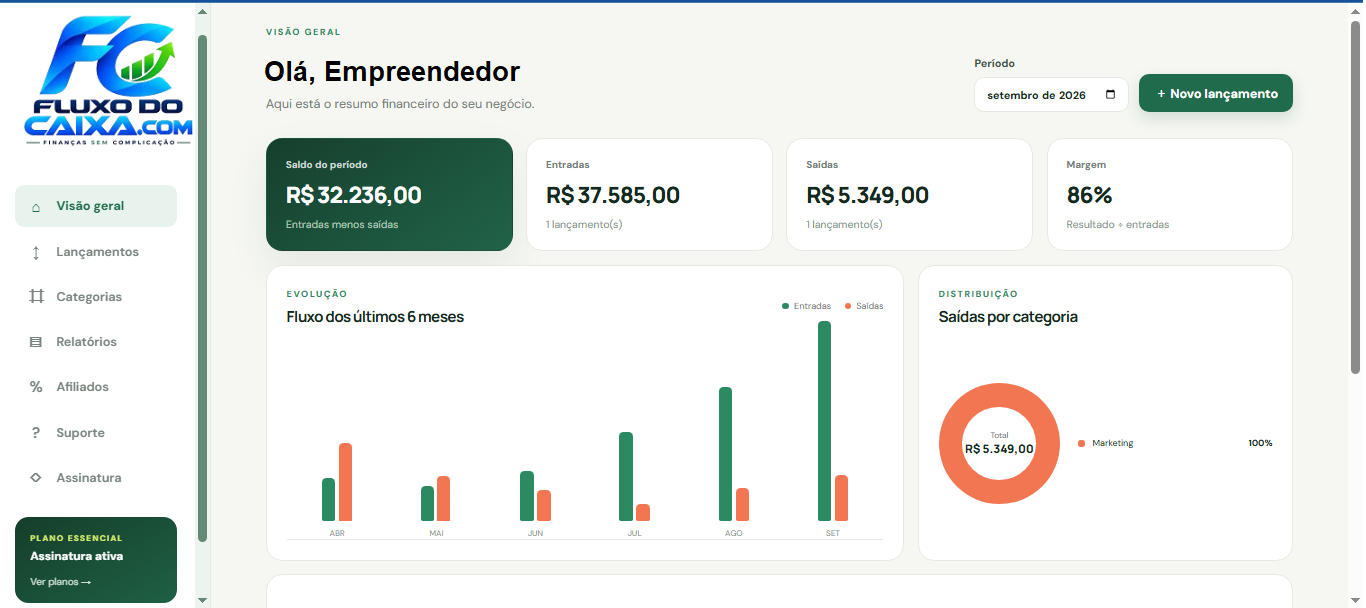Open Relatórios section
The width and height of the screenshot is (1366, 608).
(x=96, y=342)
